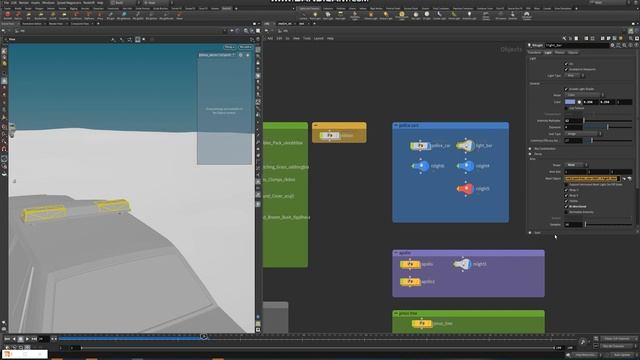The height and width of the screenshot is (360, 640).
Task: Select the red rslight3 light node
Action: (x=465, y=189)
